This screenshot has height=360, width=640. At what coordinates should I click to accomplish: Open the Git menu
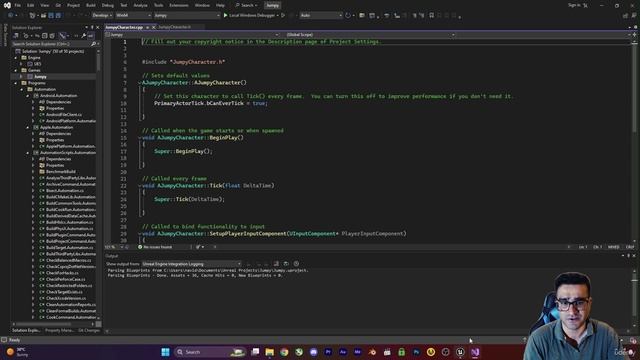tap(58, 5)
